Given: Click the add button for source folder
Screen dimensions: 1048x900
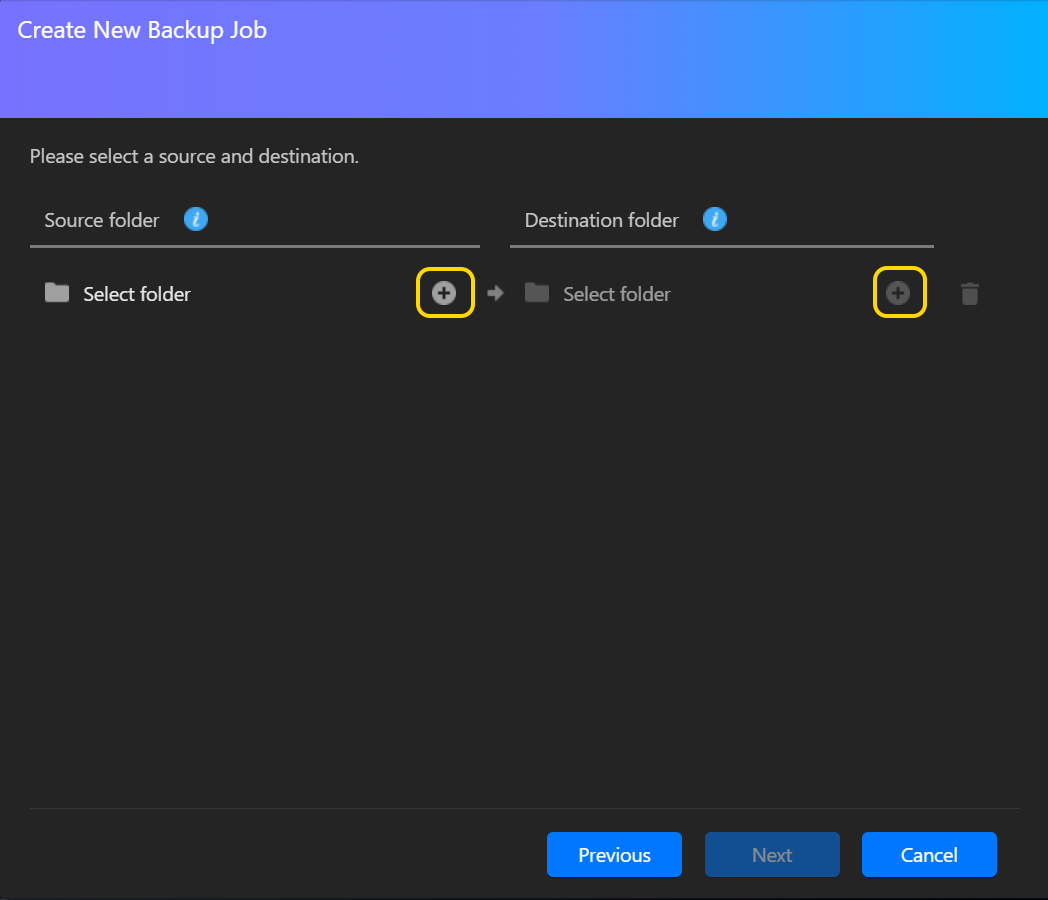Looking at the screenshot, I should (444, 293).
